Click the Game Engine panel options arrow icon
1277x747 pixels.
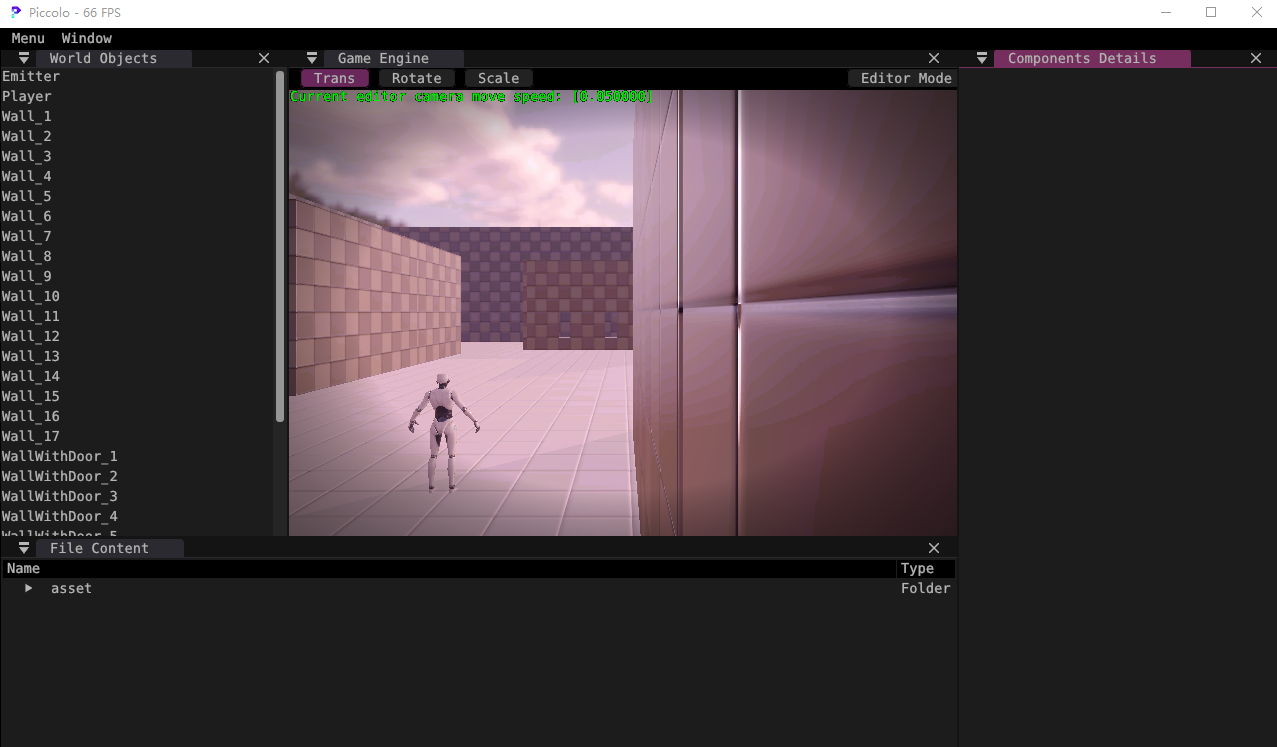311,57
